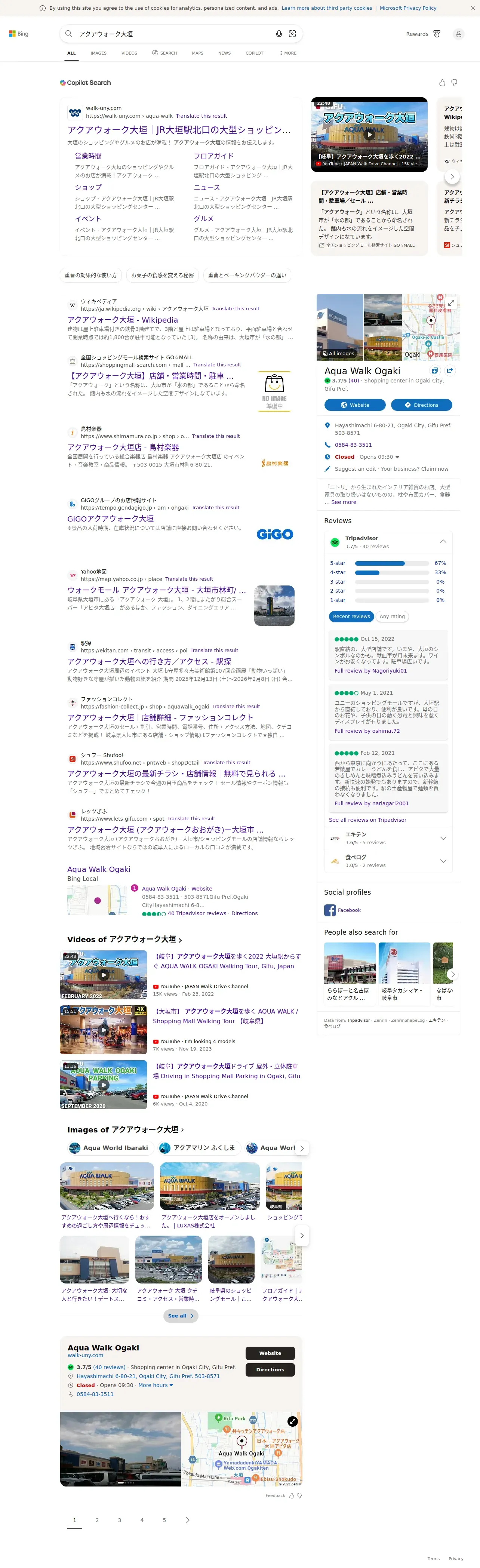
Task: Go to results page 2
Action: (97, 1520)
